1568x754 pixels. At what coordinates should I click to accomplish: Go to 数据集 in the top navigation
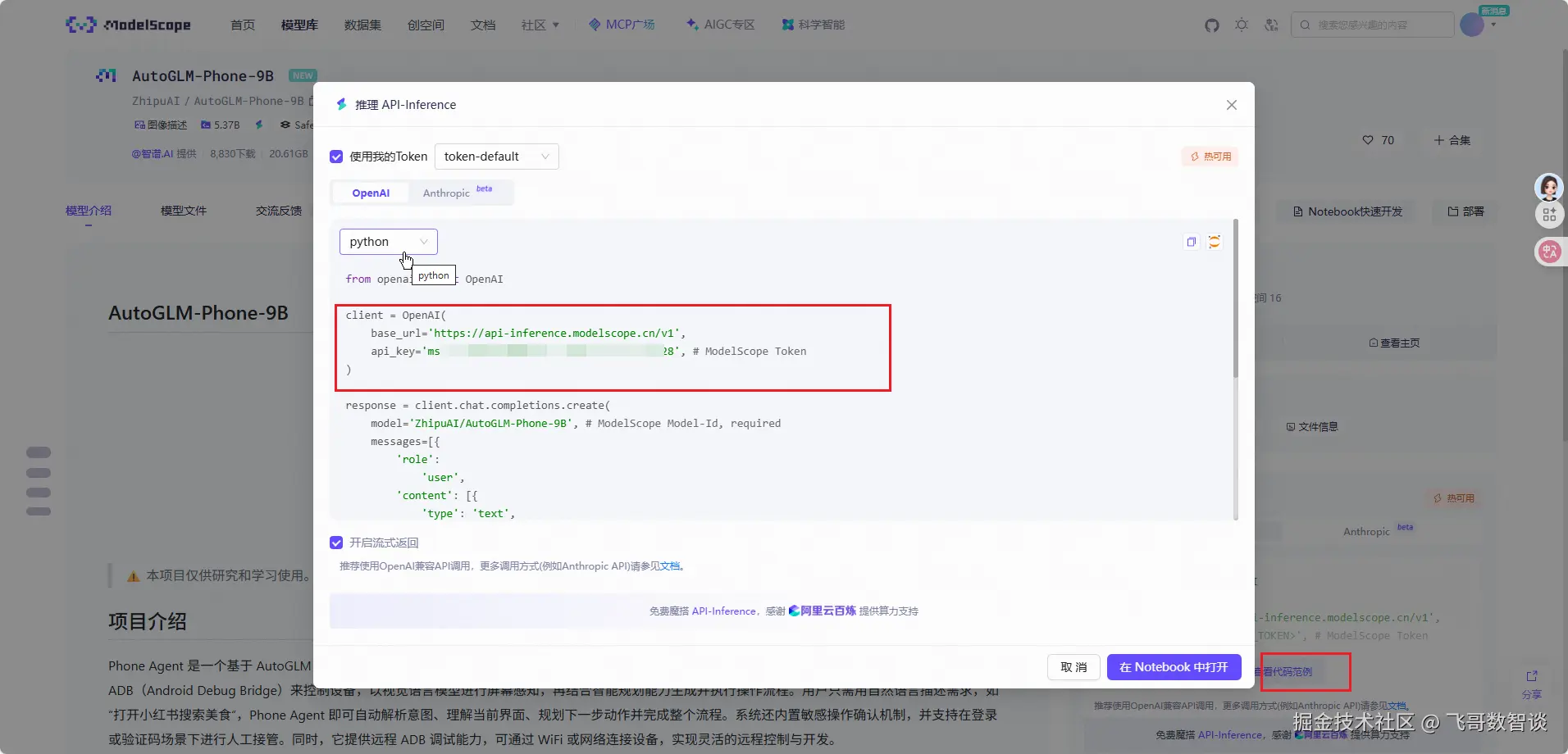pyautogui.click(x=362, y=25)
